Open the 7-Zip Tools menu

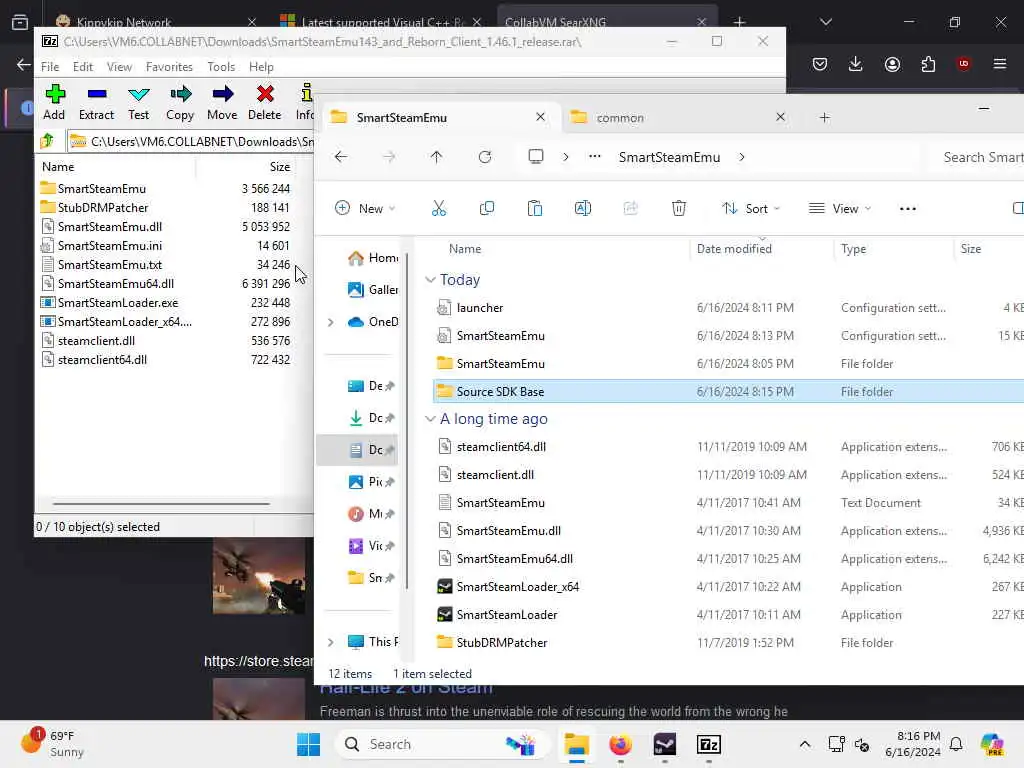pos(221,67)
